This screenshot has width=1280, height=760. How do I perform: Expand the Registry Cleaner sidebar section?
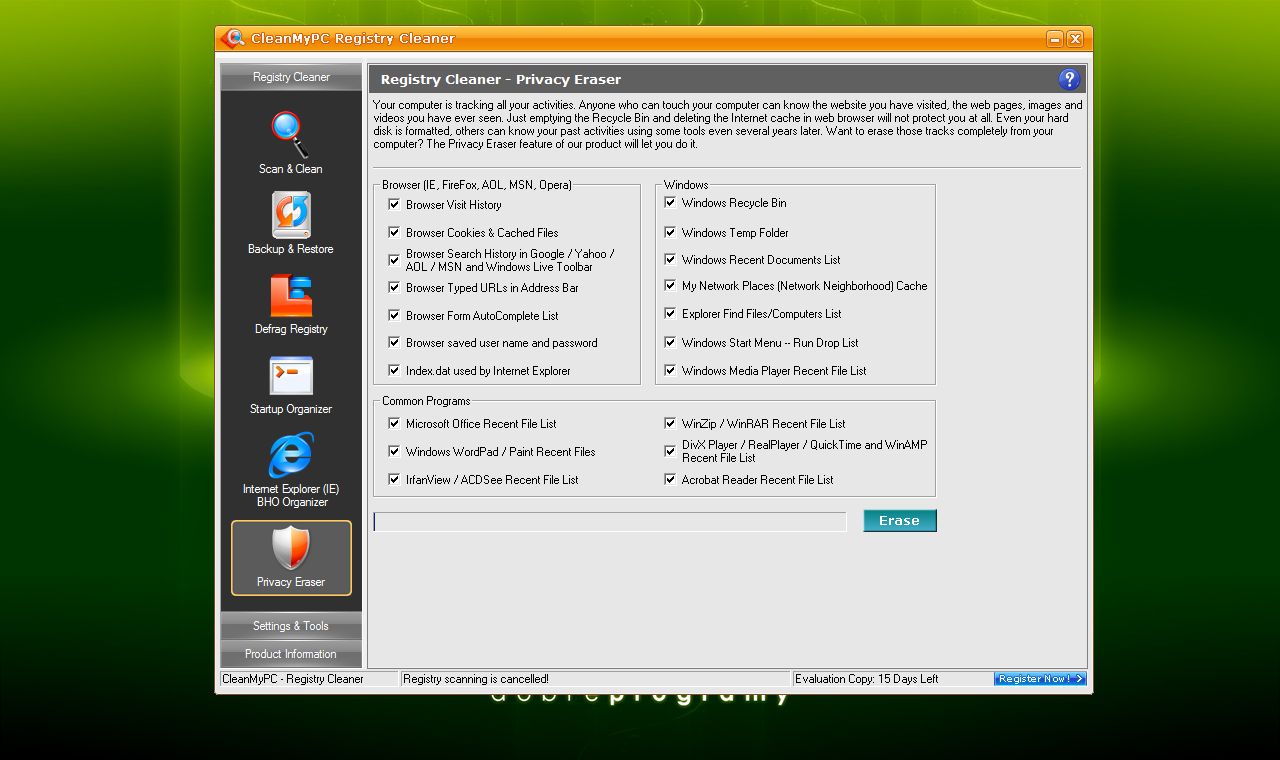pyautogui.click(x=291, y=77)
